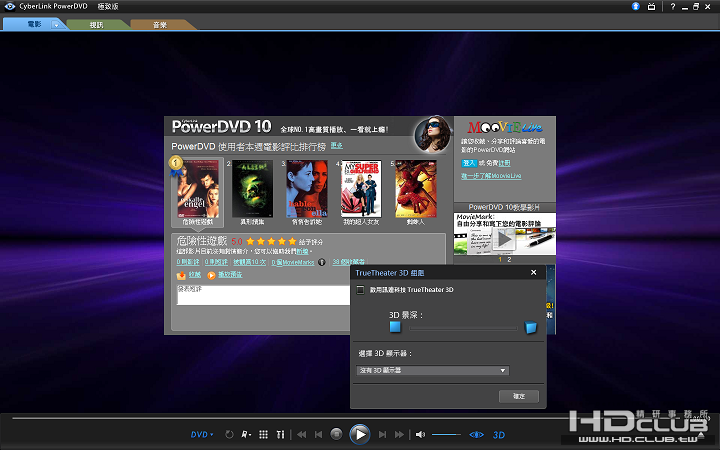Screen dimensions: 720x450
Task: Click the orange play trailer icon
Action: 211,275
